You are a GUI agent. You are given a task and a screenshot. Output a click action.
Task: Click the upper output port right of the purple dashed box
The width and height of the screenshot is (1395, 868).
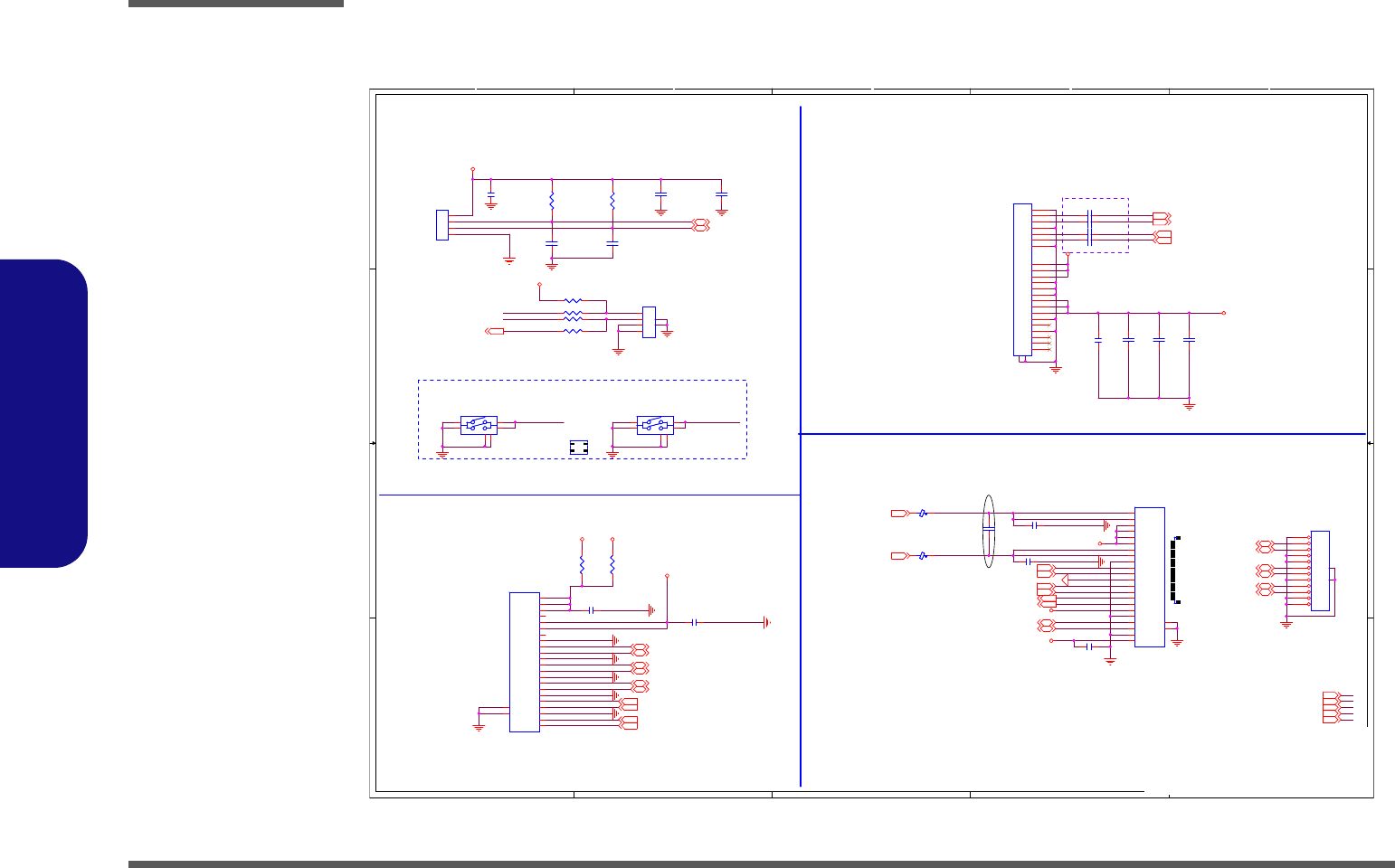click(1162, 218)
